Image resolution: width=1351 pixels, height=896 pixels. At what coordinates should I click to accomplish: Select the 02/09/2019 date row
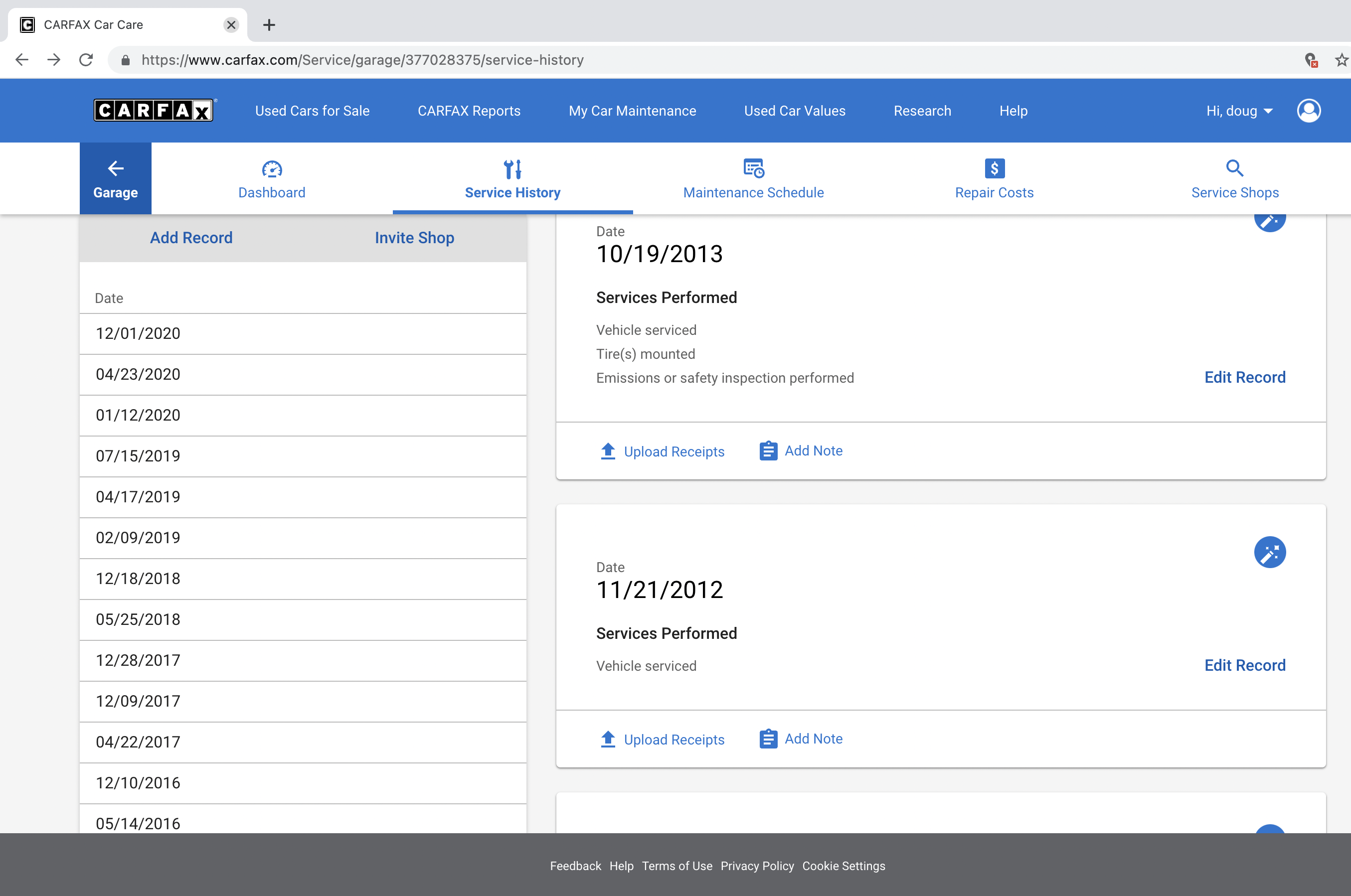[303, 538]
